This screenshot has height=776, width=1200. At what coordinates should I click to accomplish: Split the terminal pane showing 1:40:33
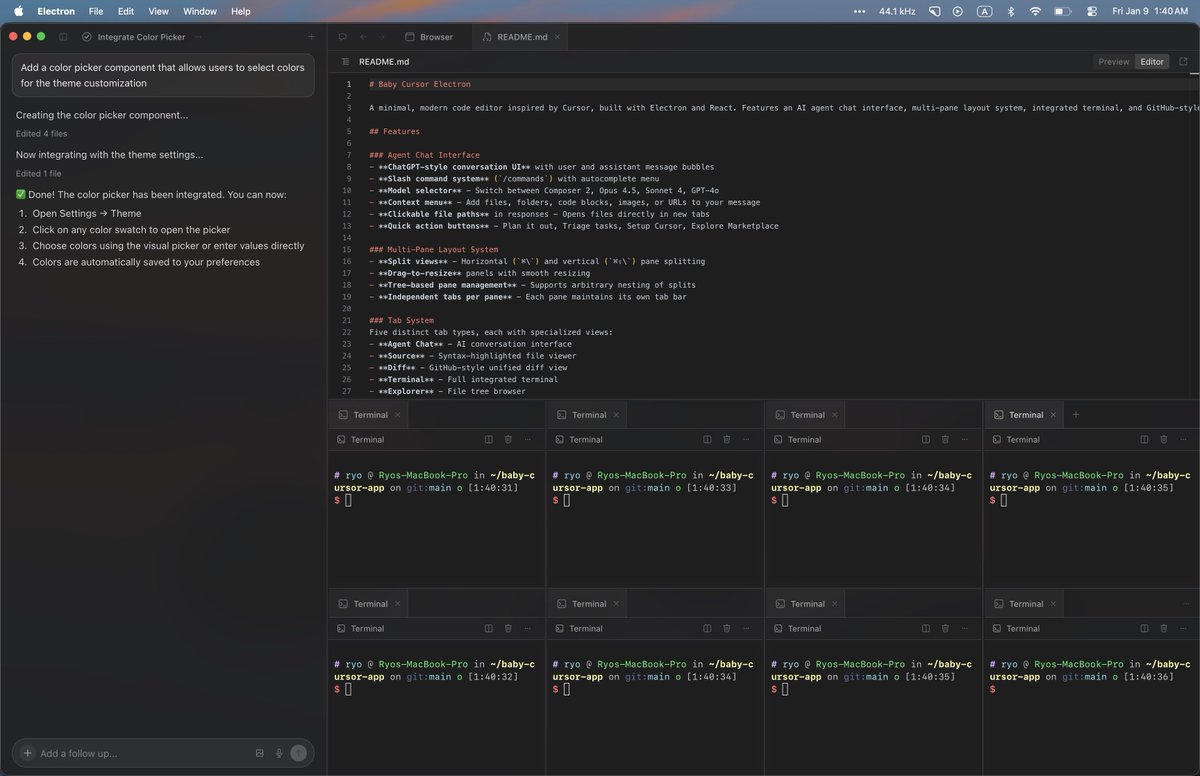[707, 439]
